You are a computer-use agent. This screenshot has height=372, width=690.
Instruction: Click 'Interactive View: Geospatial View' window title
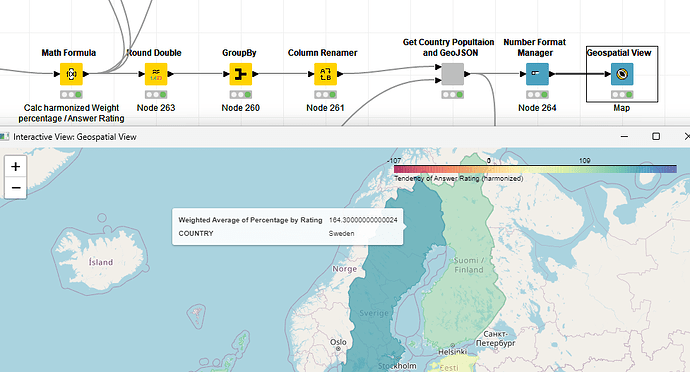75,137
